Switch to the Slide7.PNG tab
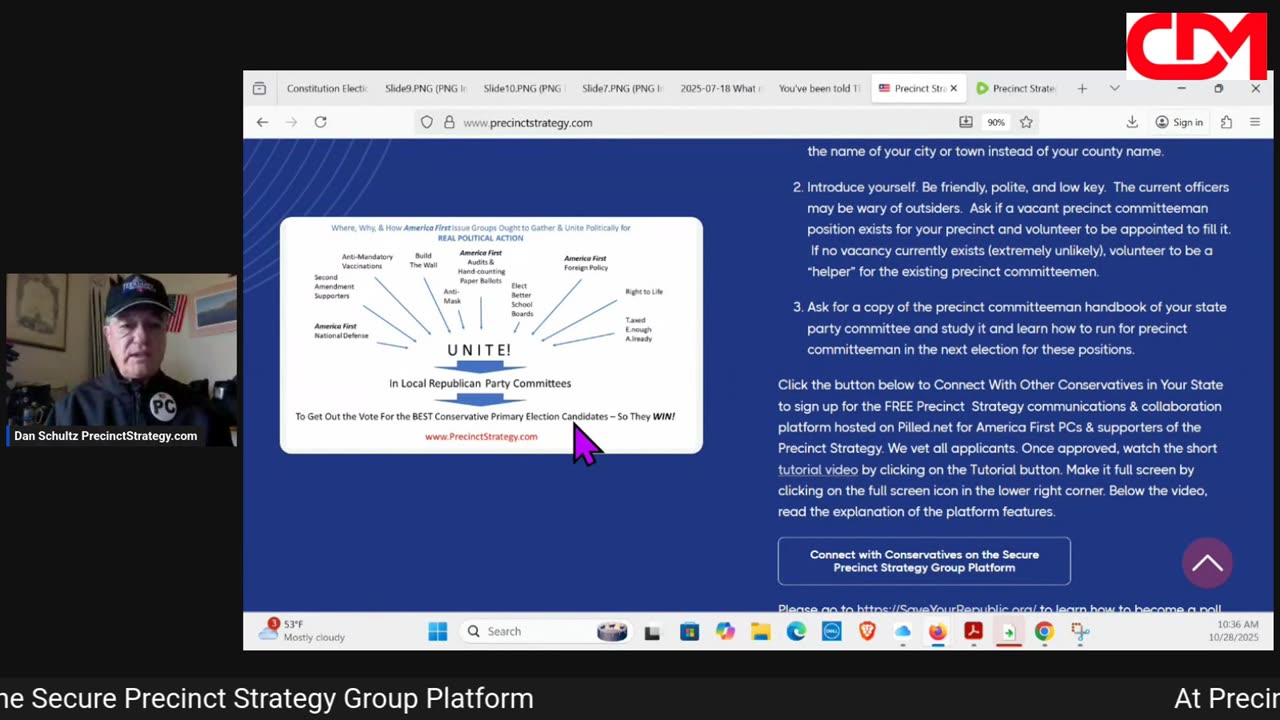This screenshot has width=1280, height=720. 621,88
